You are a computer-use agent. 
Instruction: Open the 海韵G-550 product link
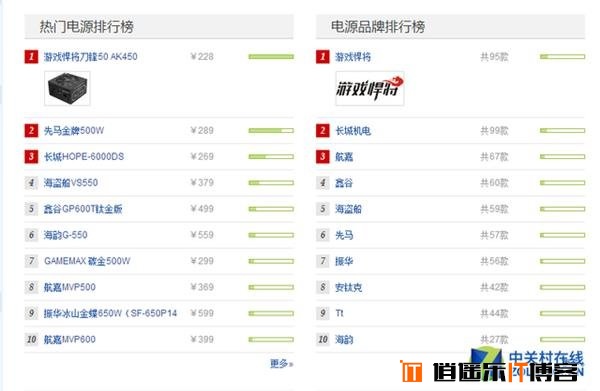65,235
